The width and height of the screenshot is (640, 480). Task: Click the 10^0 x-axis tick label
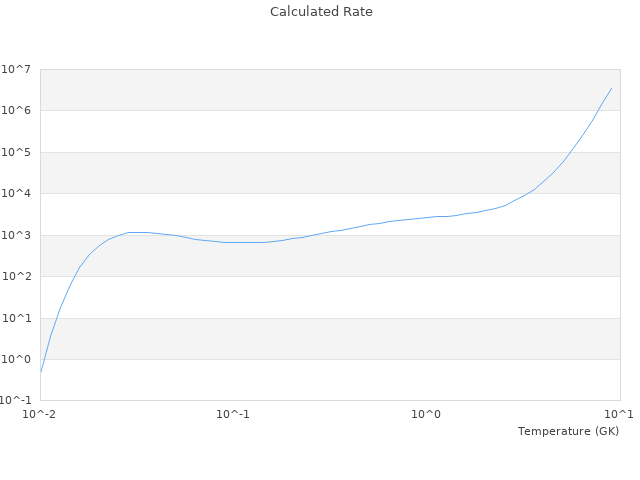tap(427, 414)
